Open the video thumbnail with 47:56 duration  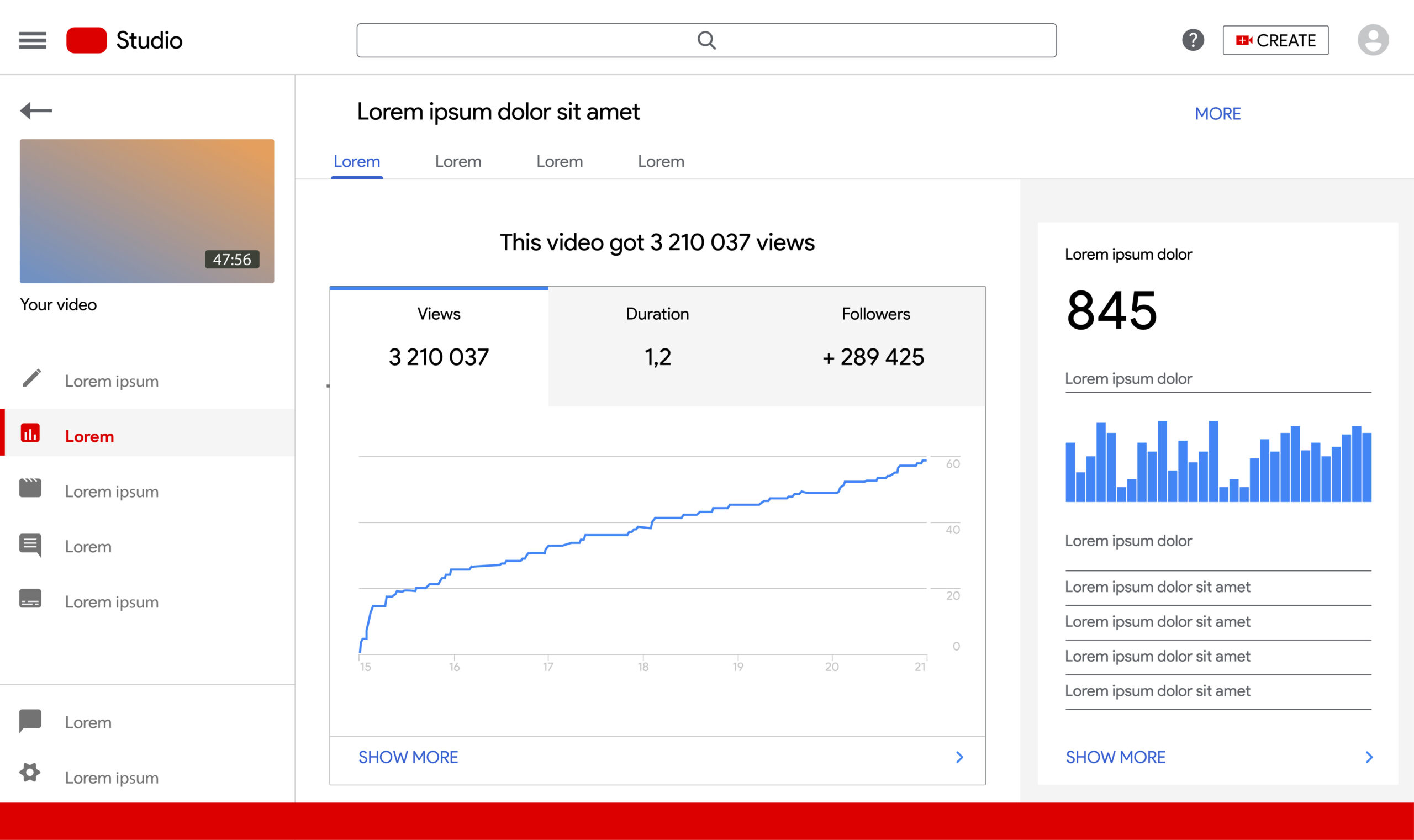point(146,211)
